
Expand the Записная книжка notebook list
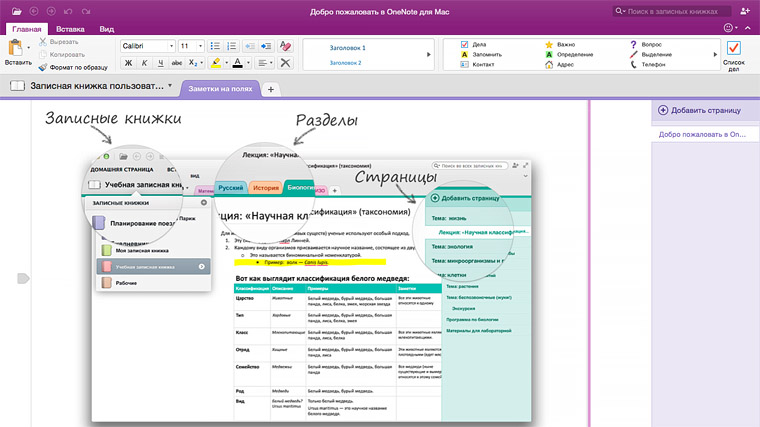click(170, 86)
